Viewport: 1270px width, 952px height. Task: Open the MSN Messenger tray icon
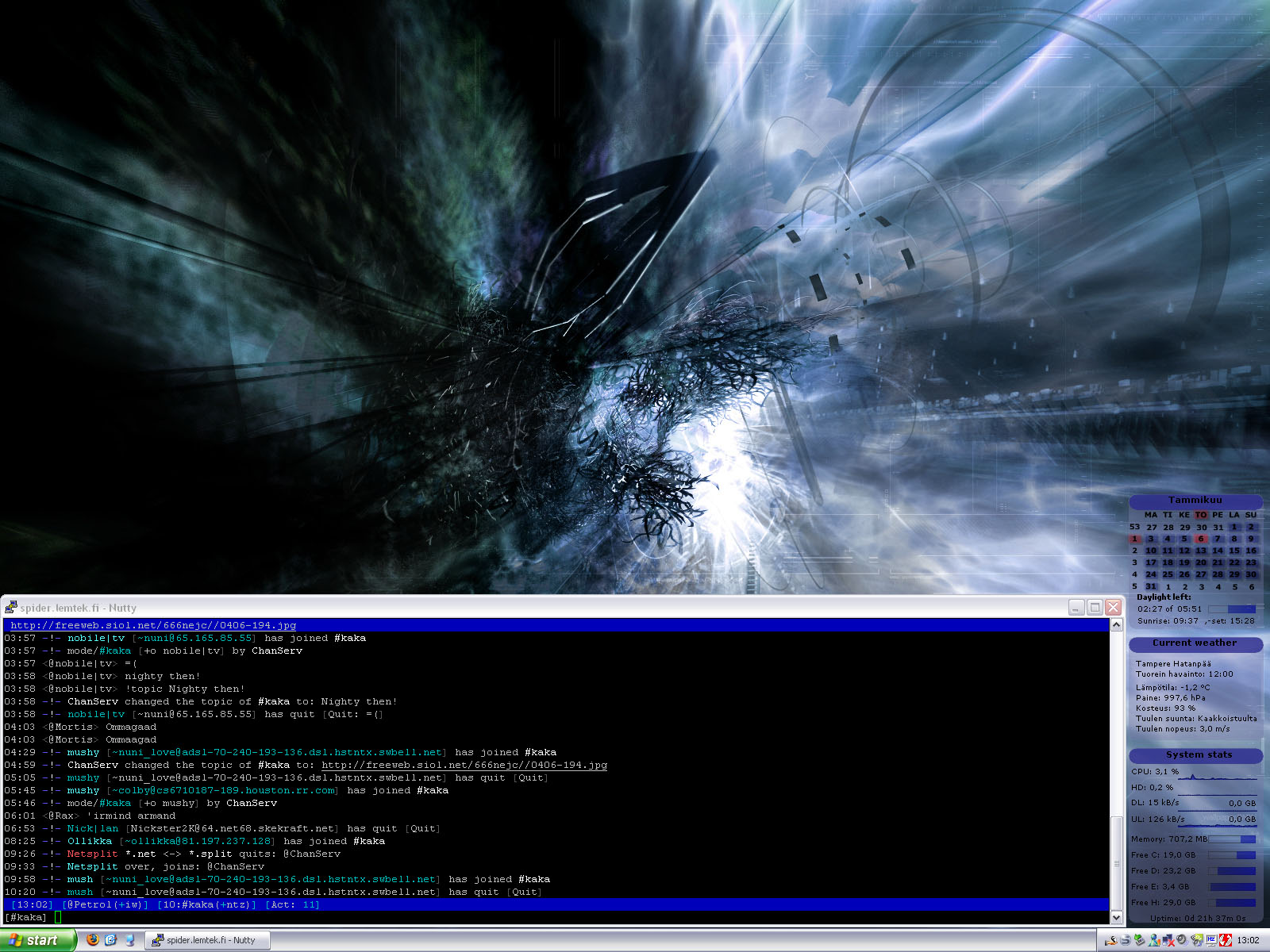tap(1154, 940)
